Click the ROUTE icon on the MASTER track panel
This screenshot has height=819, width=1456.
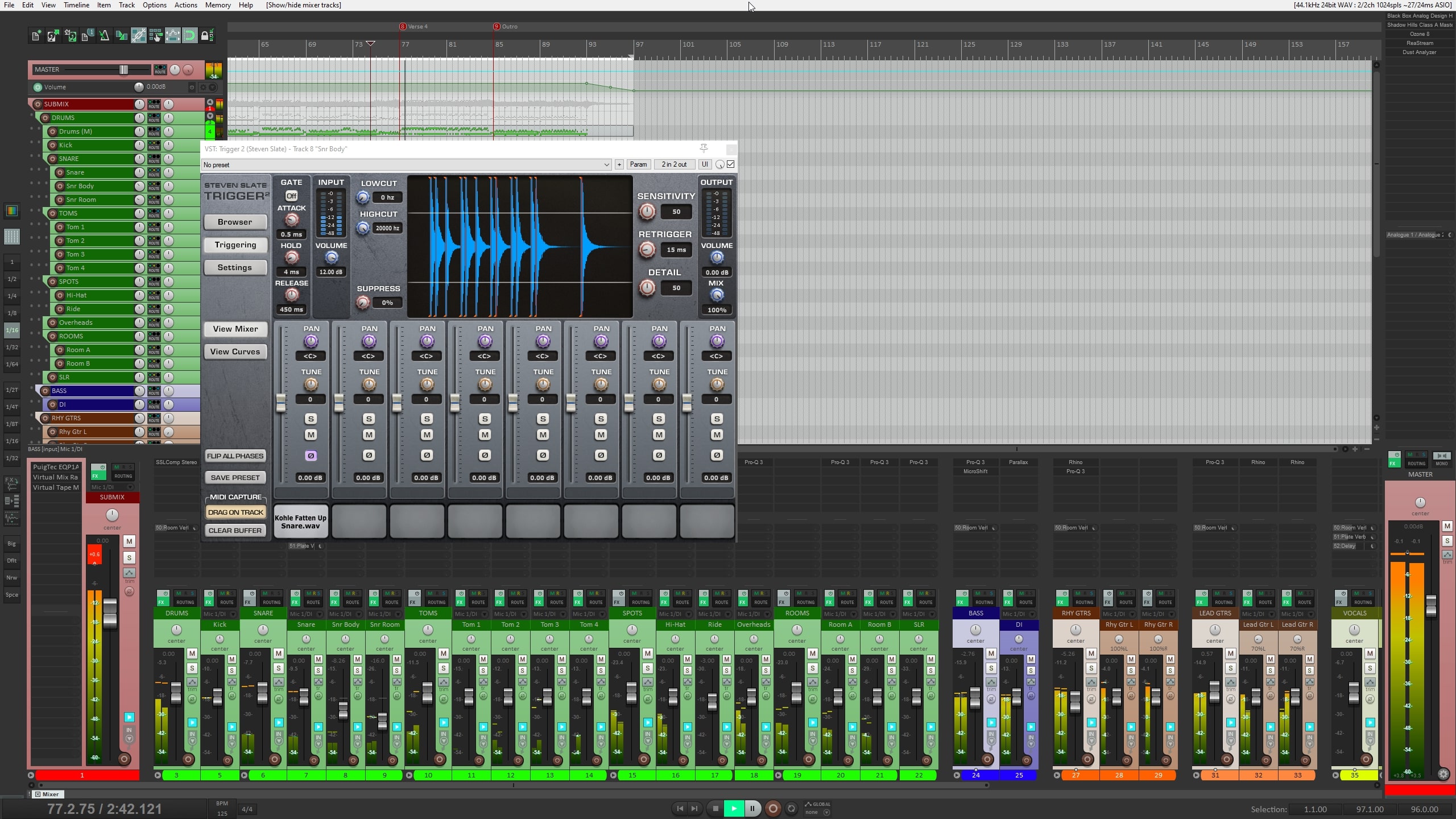coord(160,69)
